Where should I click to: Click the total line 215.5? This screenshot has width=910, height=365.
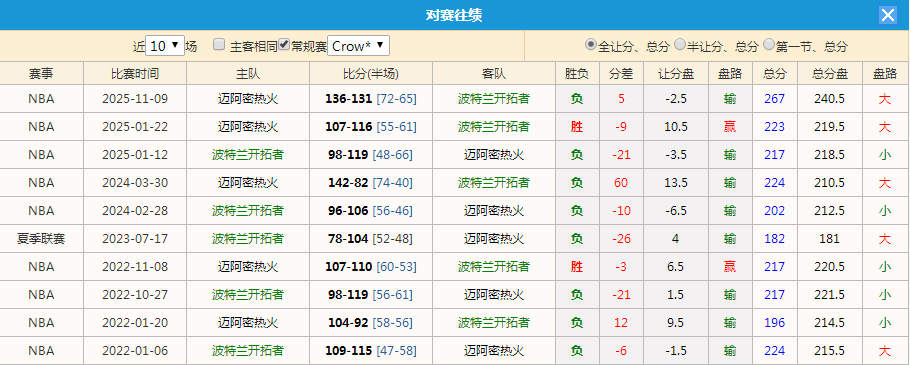click(x=829, y=350)
